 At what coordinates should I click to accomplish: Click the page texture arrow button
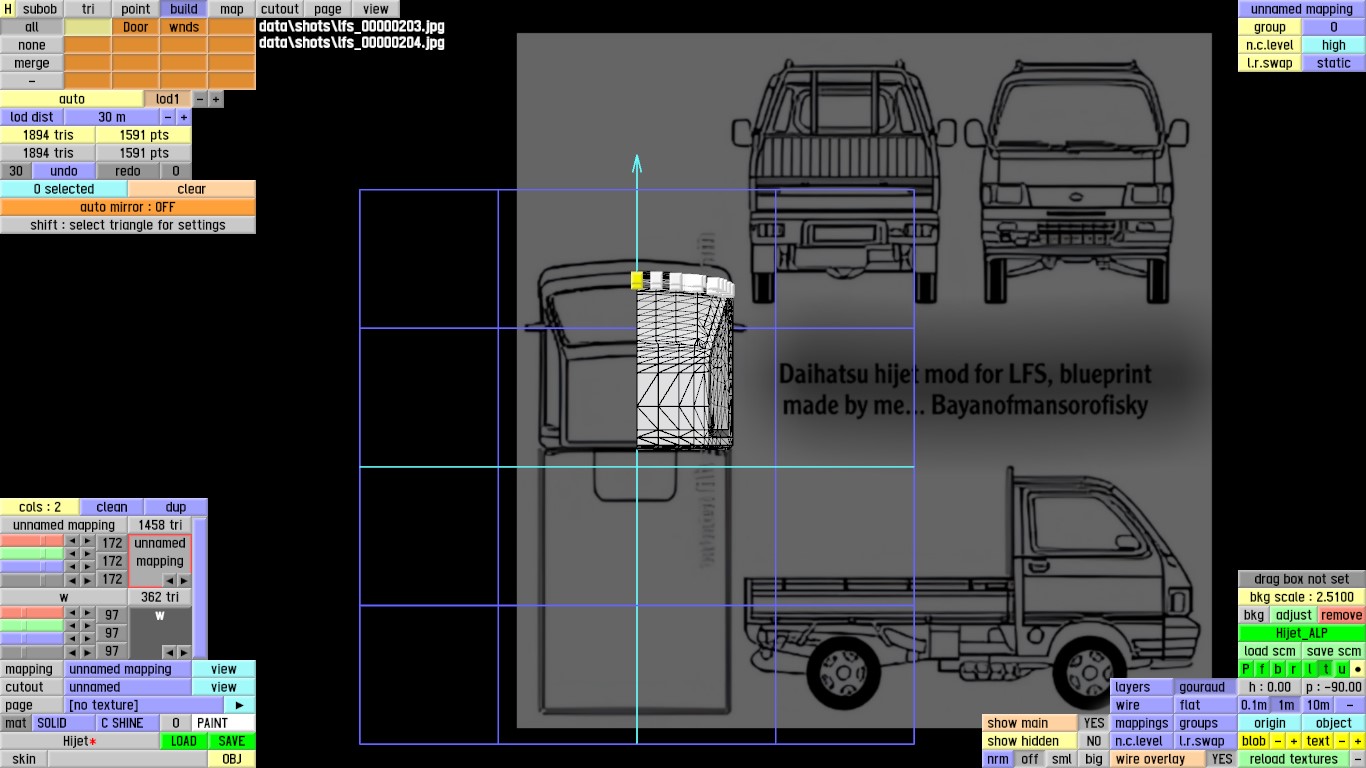pyautogui.click(x=239, y=705)
